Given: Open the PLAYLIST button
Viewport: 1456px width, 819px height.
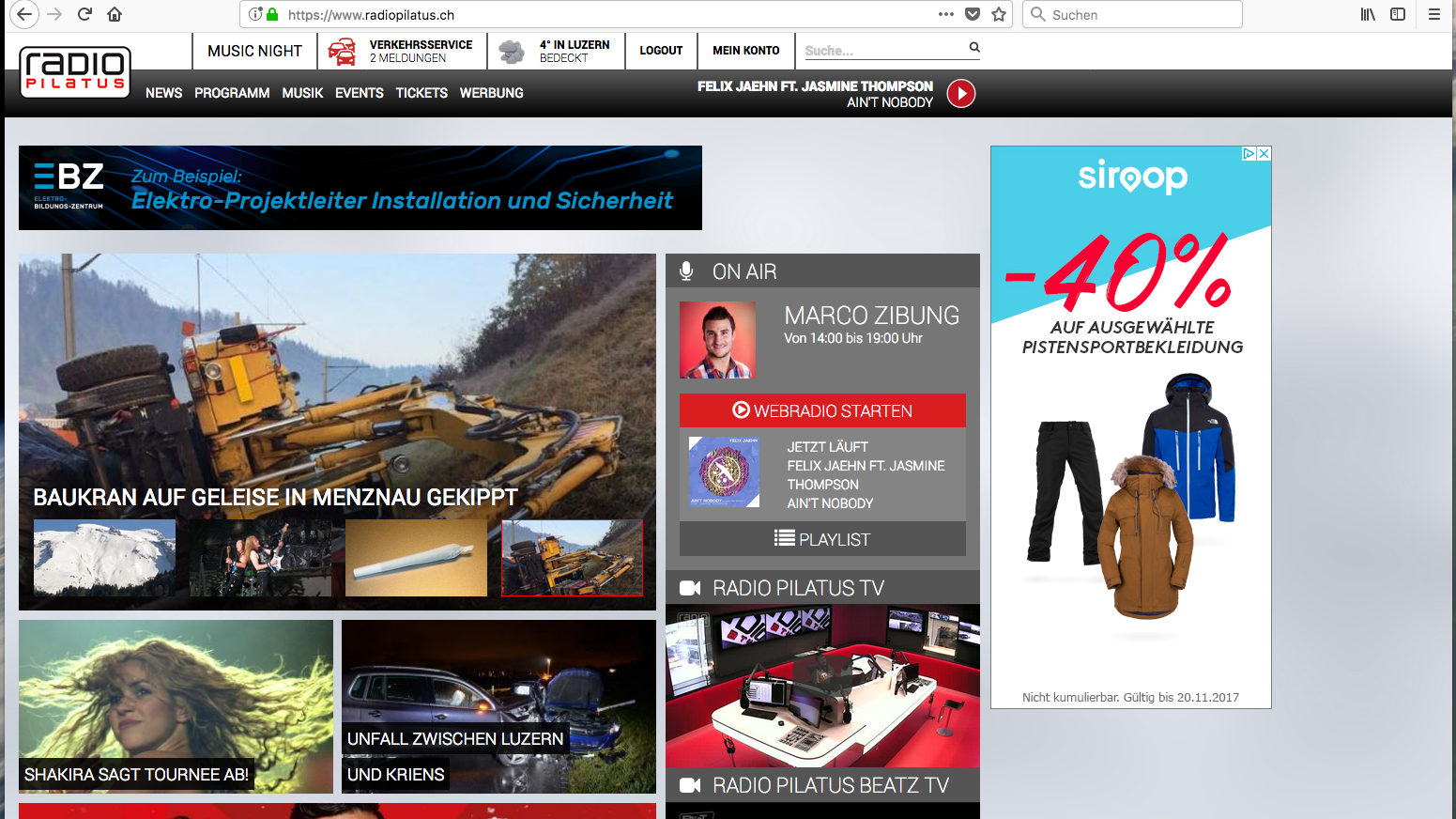Looking at the screenshot, I should (822, 539).
